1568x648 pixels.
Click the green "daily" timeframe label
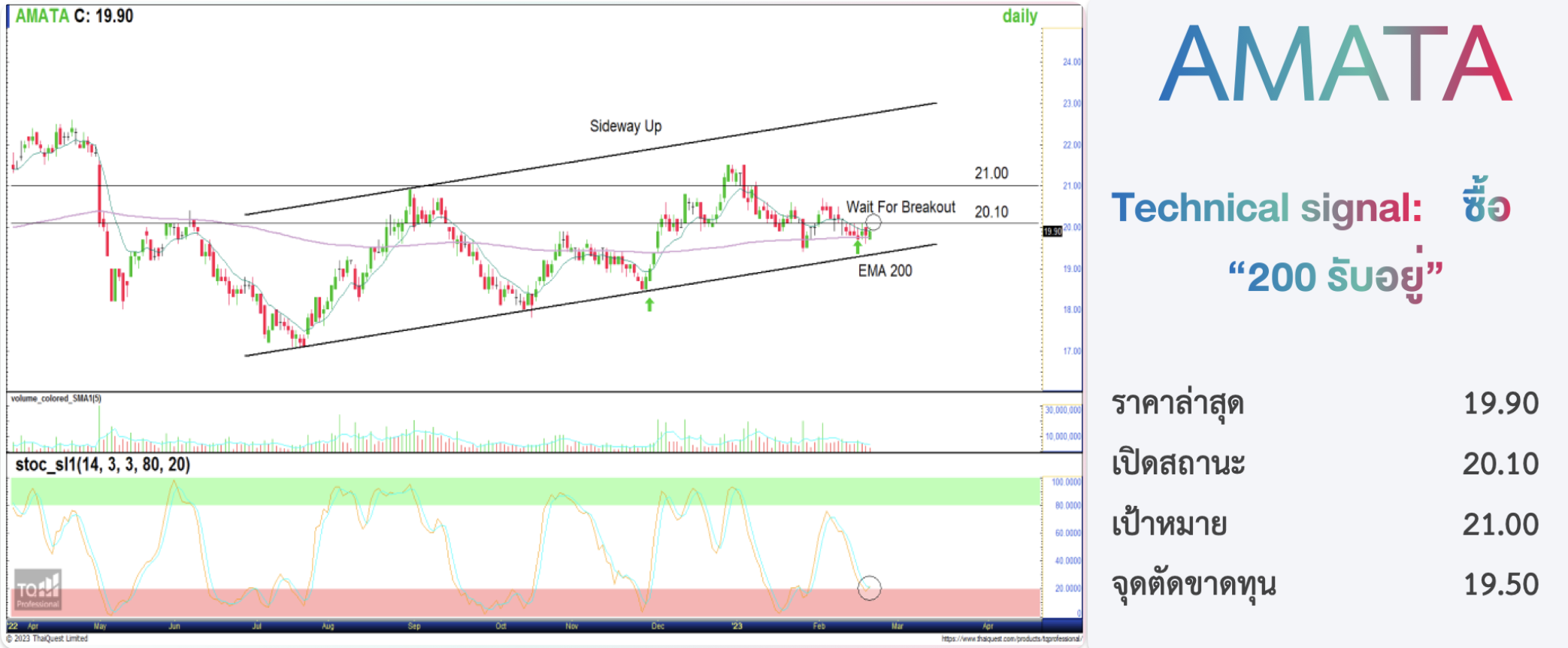[x=1019, y=17]
